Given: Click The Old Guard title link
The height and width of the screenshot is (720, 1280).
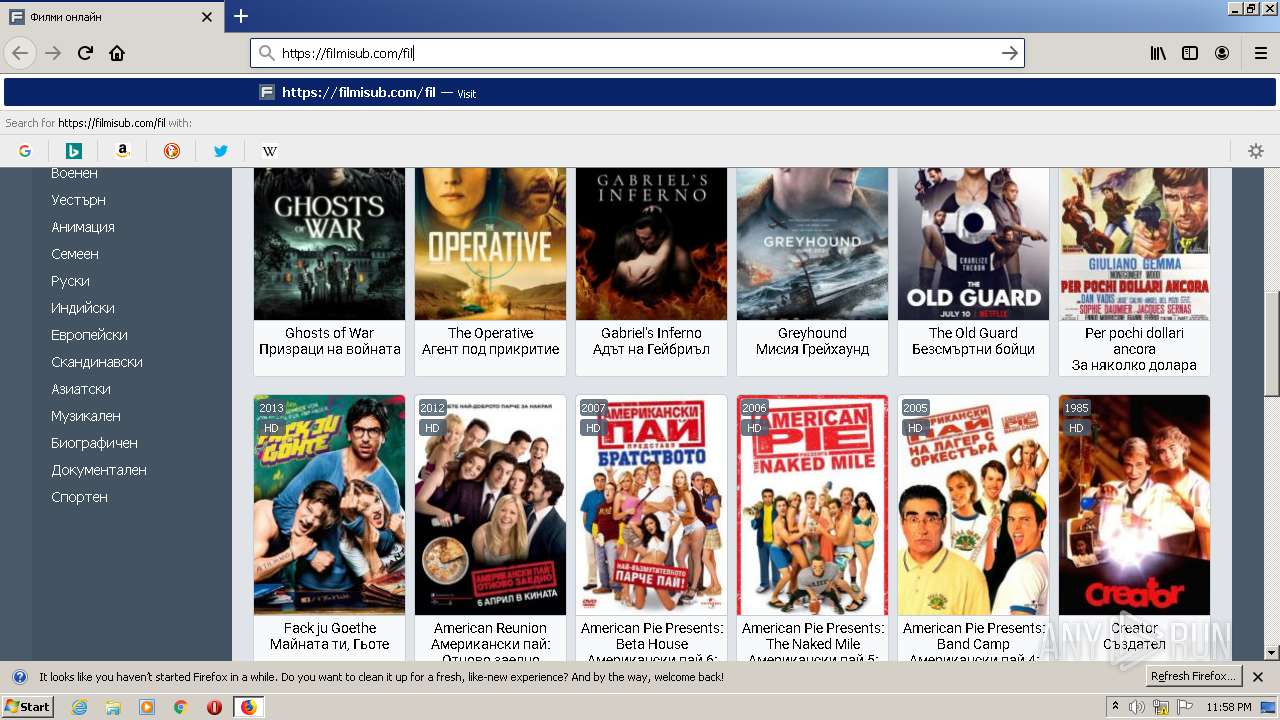Looking at the screenshot, I should (x=973, y=333).
